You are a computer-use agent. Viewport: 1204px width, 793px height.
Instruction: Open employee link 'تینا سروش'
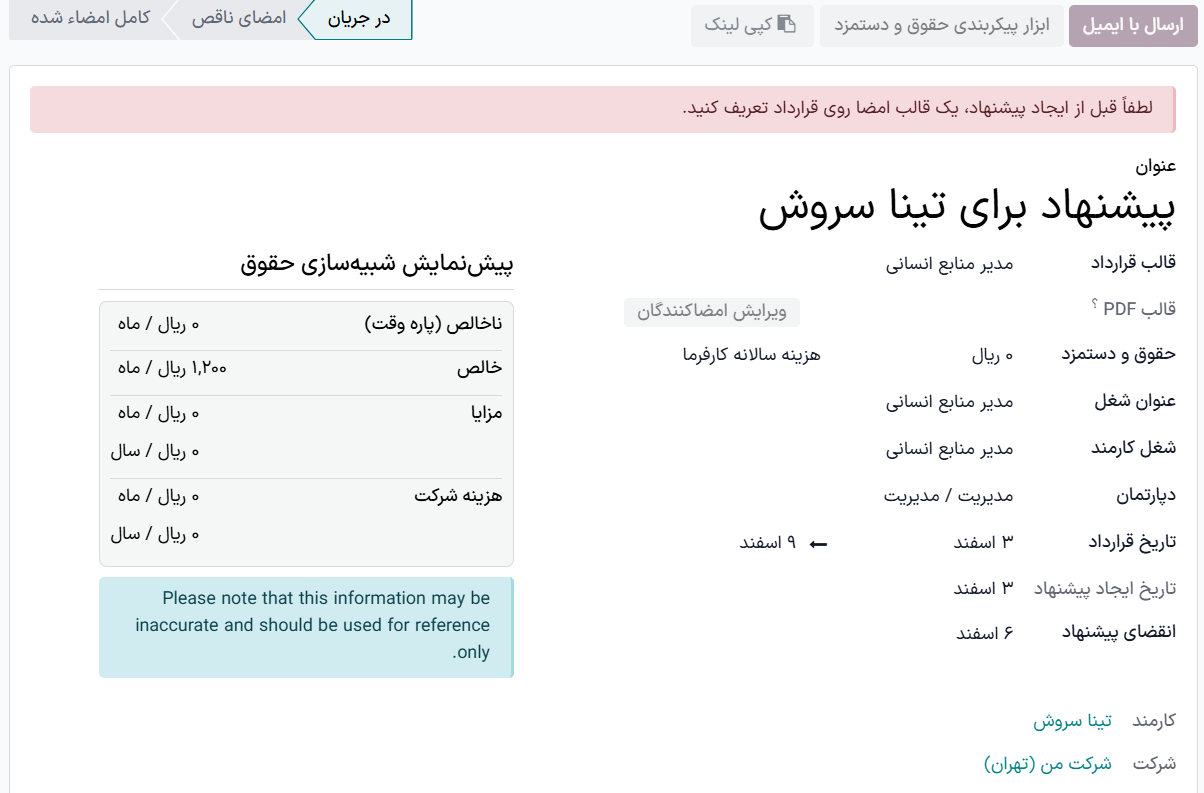pos(1072,721)
